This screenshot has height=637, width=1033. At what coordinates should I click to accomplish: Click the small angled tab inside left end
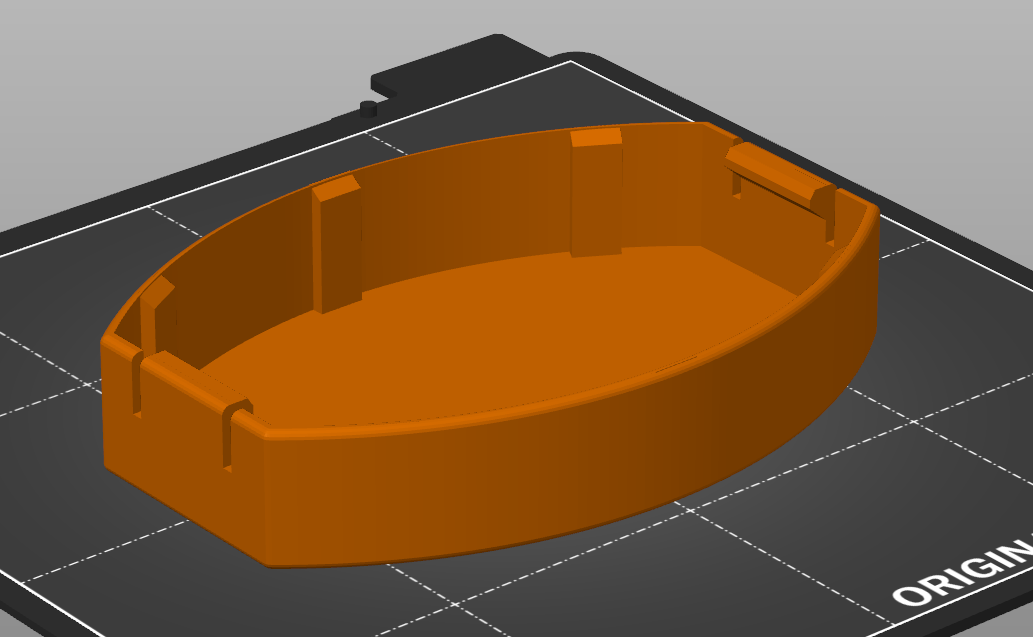point(157,312)
